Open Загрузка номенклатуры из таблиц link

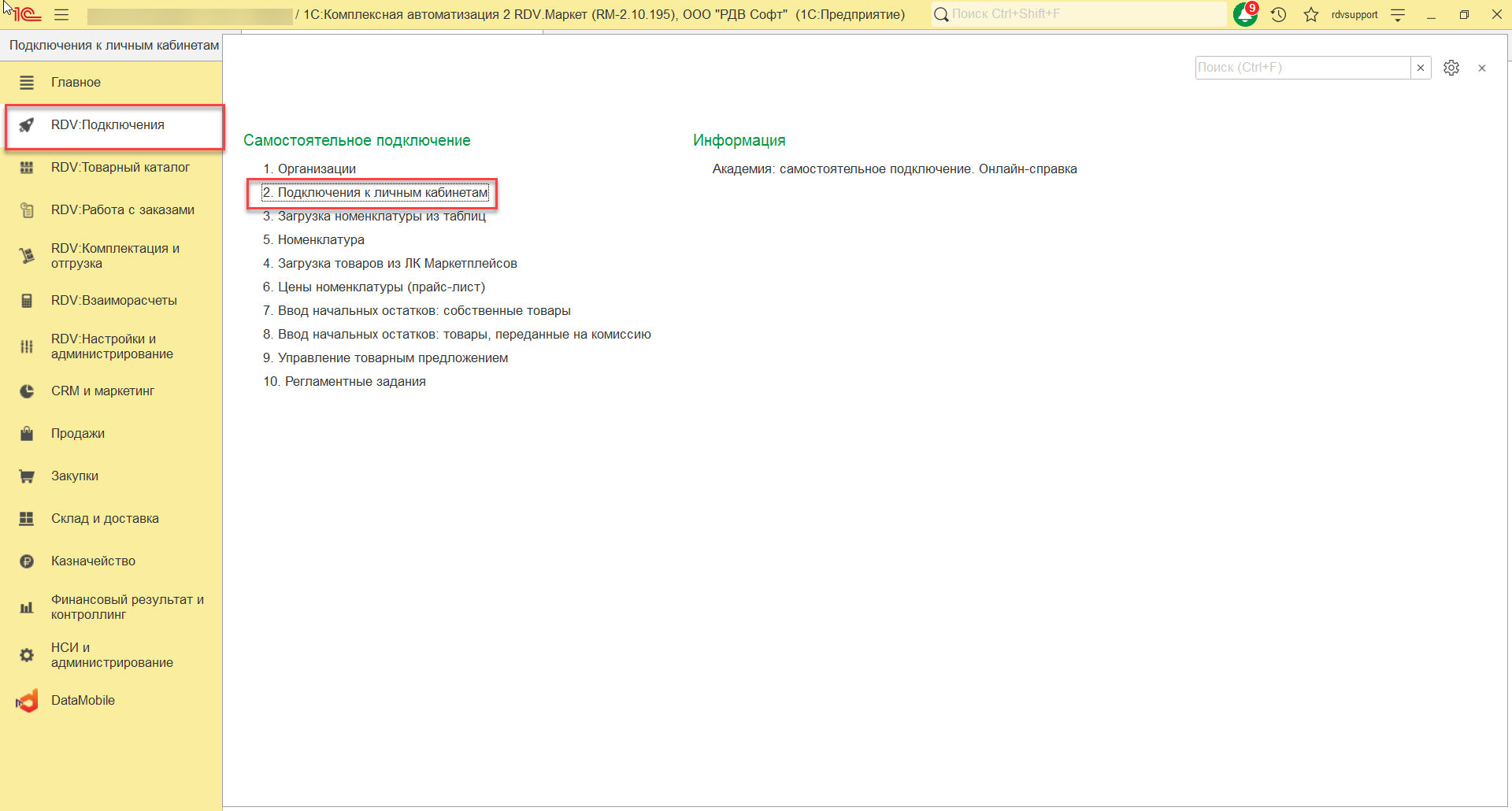(374, 217)
